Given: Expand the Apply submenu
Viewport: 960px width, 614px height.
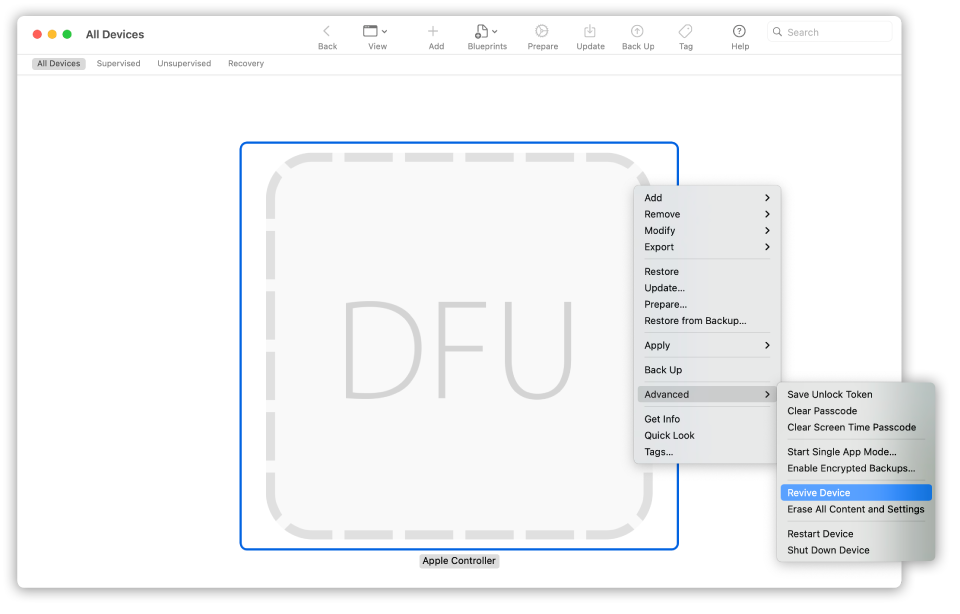Looking at the screenshot, I should [x=768, y=345].
